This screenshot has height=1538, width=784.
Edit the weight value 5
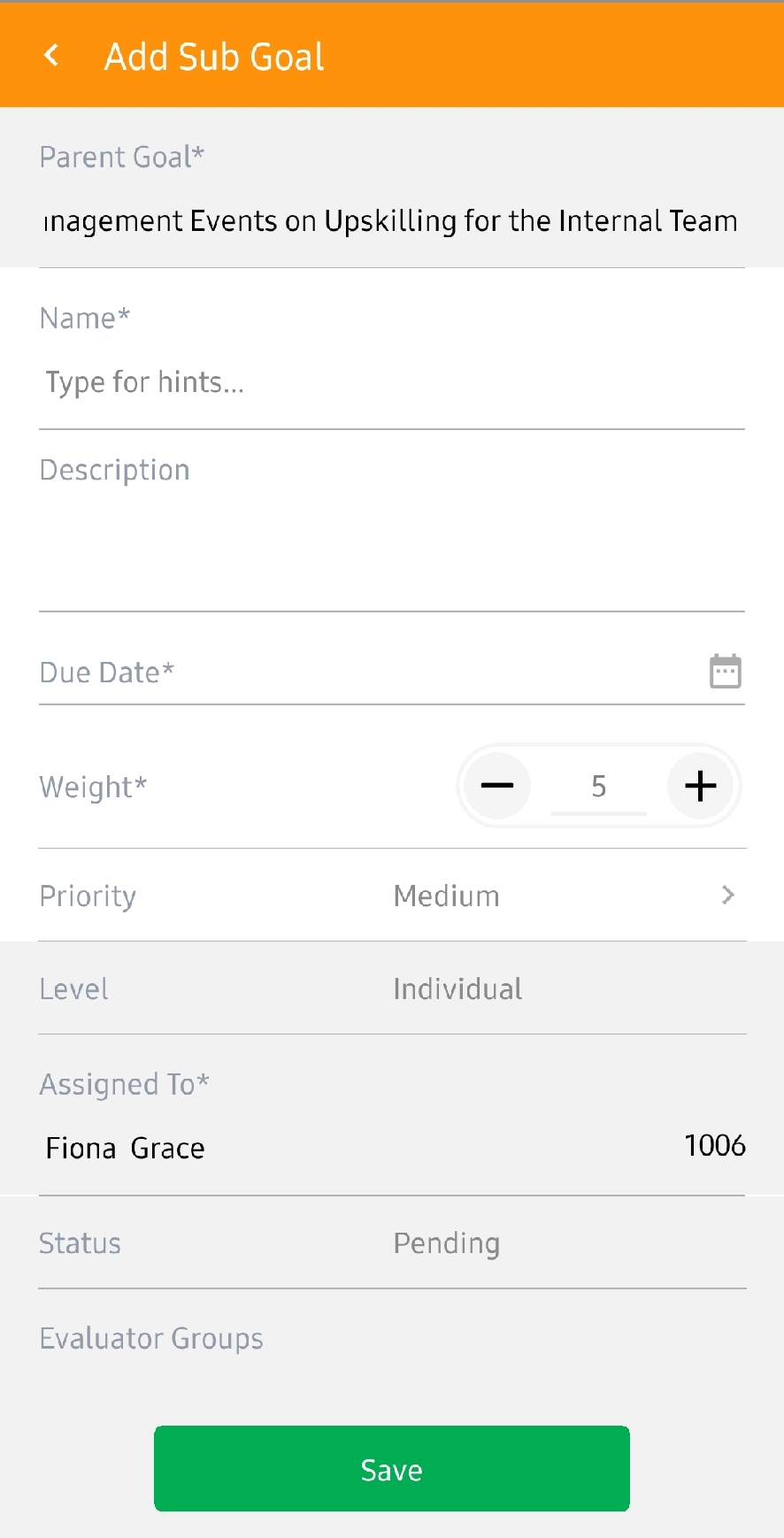pyautogui.click(x=599, y=786)
